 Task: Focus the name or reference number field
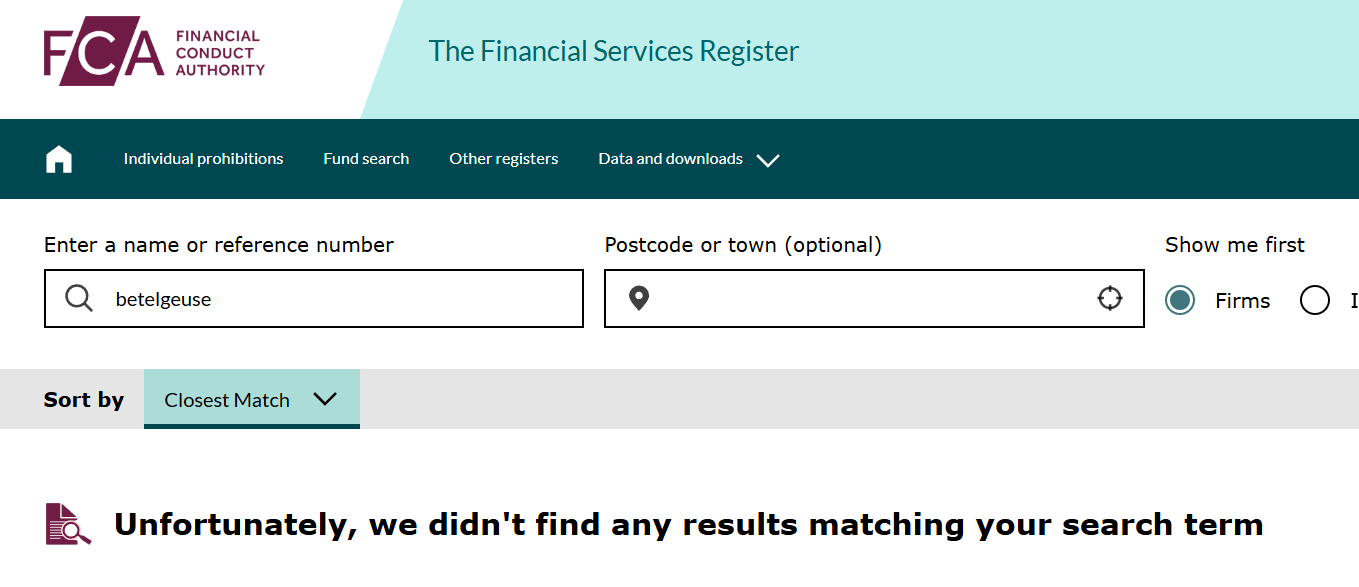pos(314,298)
